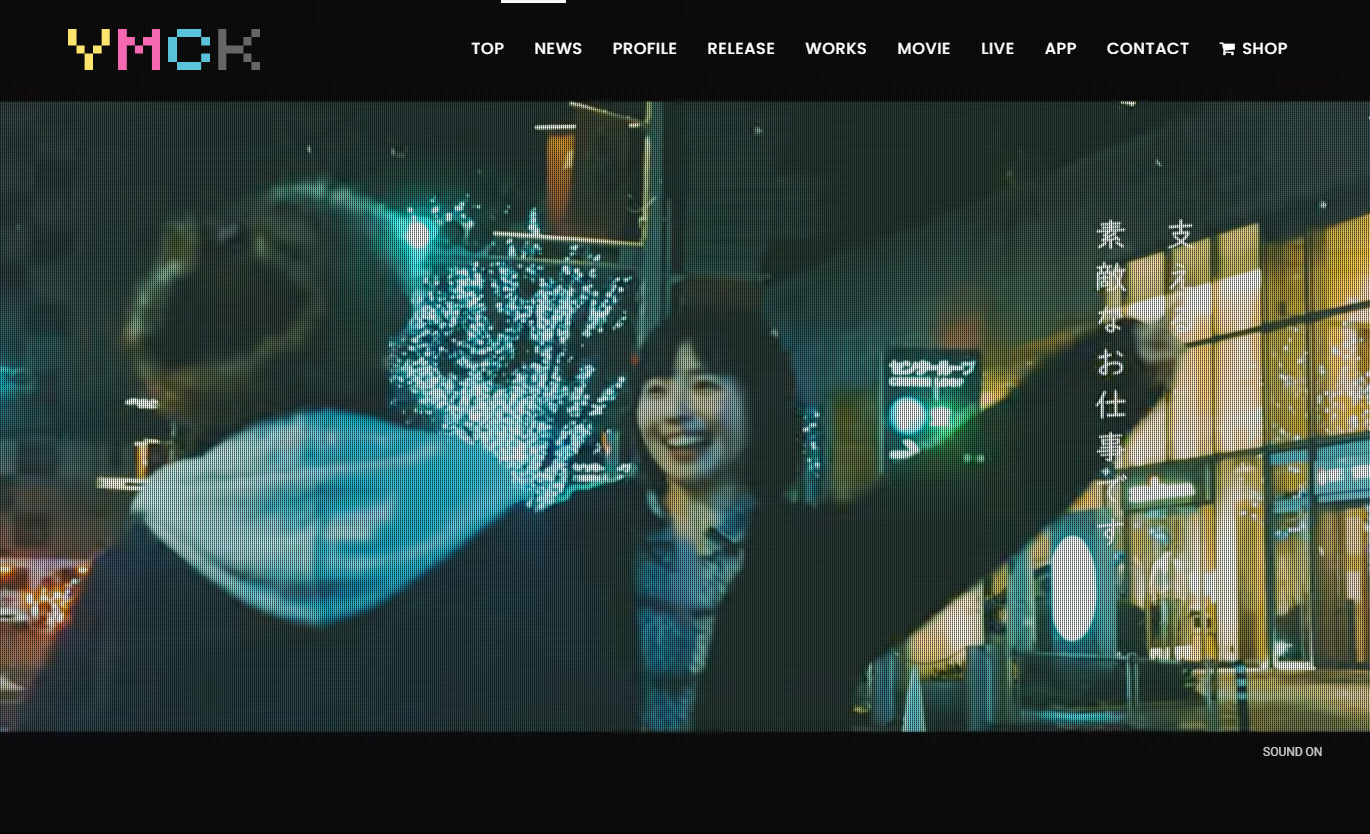Select LIVE in the navigation bar
This screenshot has width=1370, height=834.
(x=997, y=49)
